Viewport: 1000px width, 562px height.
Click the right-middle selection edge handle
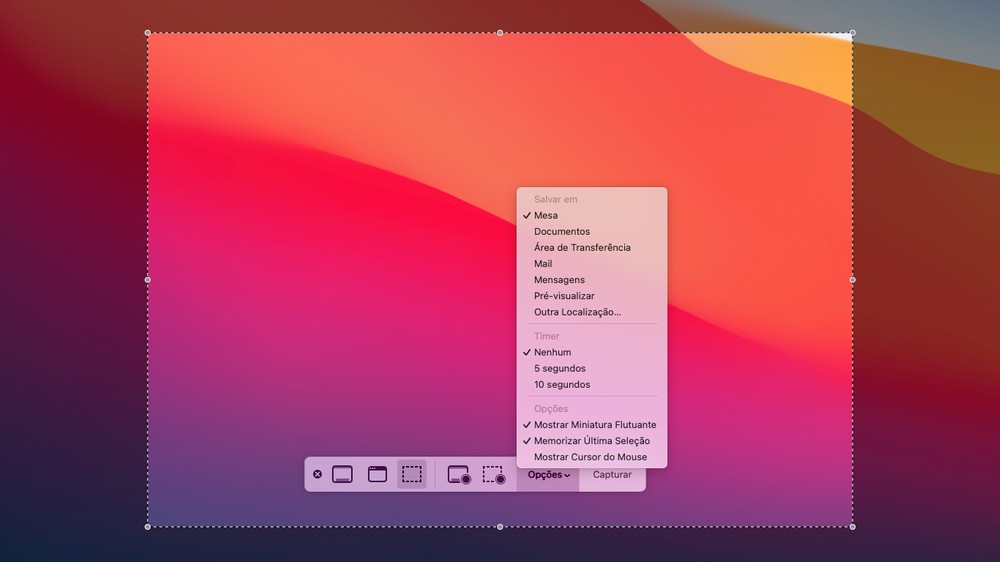[852, 280]
